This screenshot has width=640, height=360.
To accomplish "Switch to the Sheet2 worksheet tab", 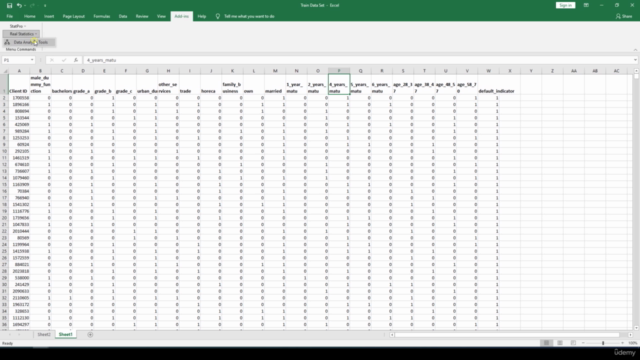I will pyautogui.click(x=44, y=335).
